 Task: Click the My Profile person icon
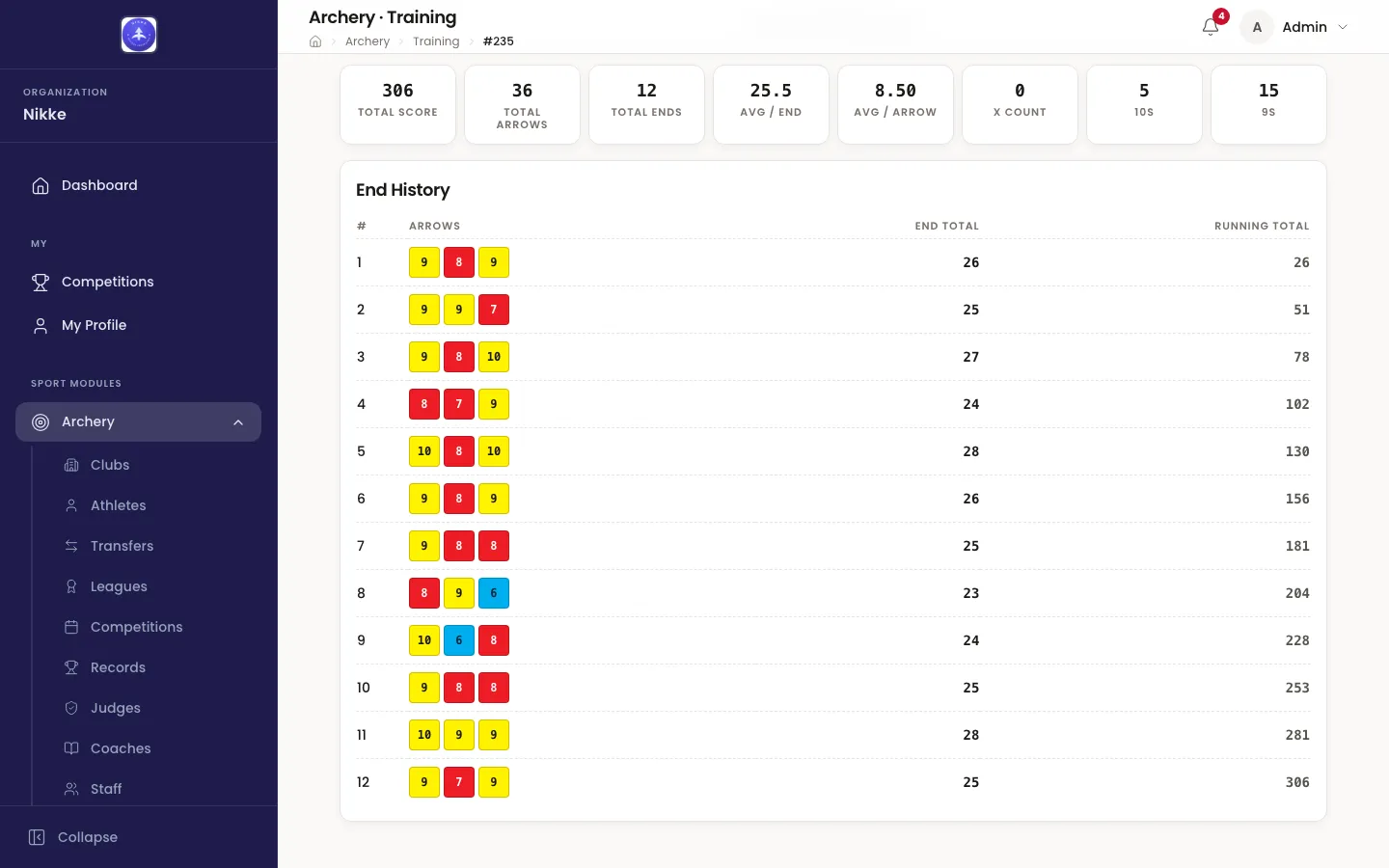point(41,325)
